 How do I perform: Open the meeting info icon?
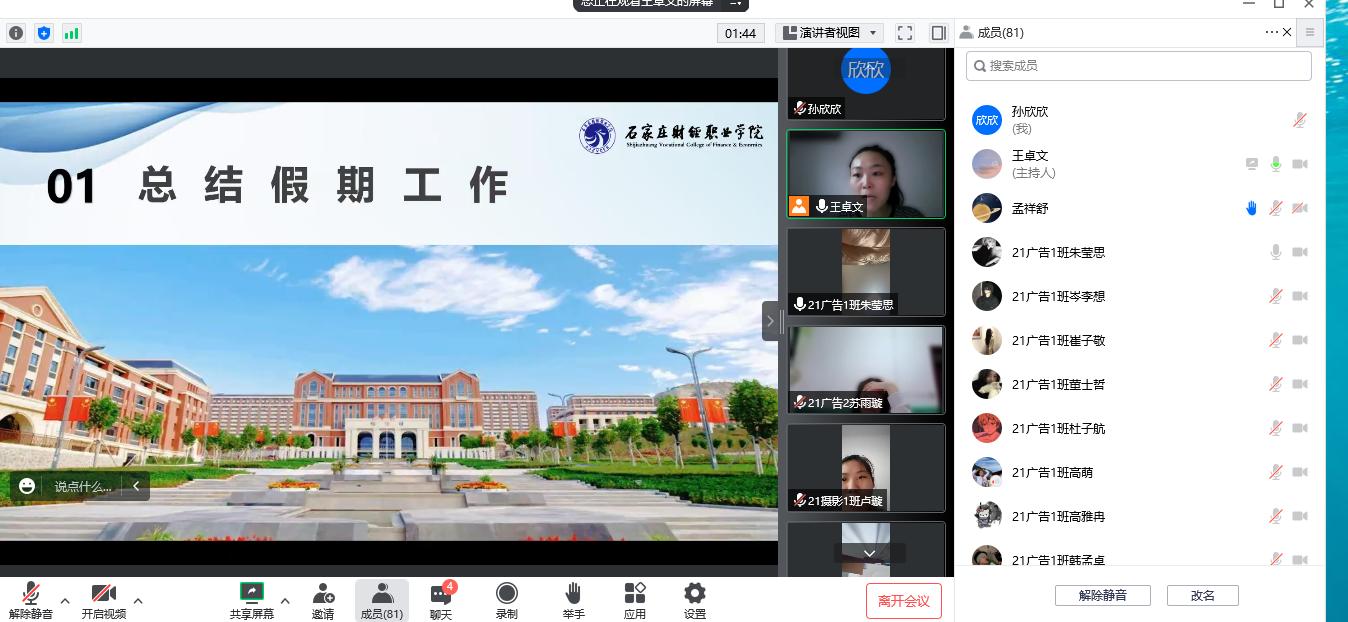pos(16,33)
